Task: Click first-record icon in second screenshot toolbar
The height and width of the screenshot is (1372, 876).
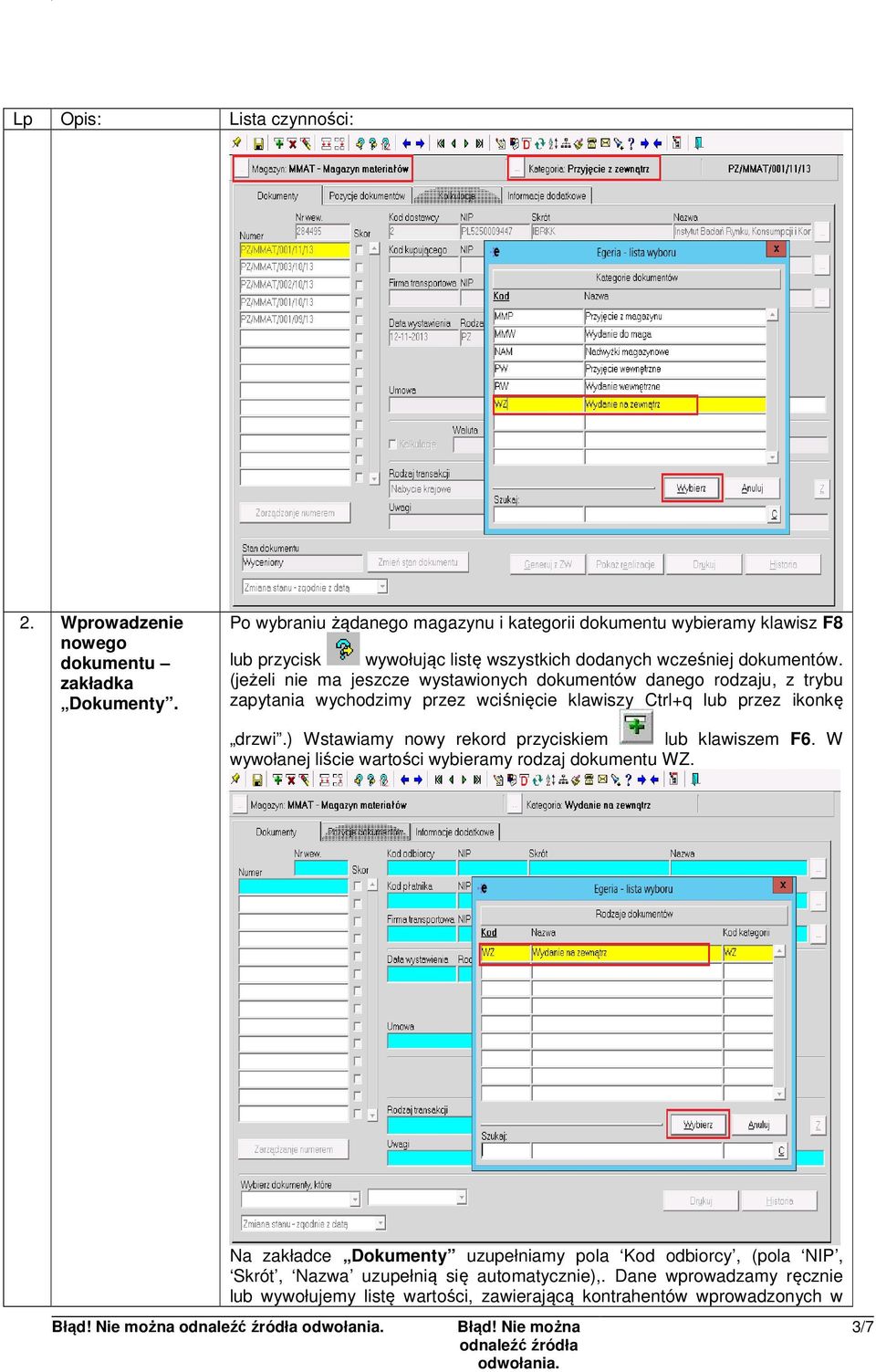Action: pos(439,780)
